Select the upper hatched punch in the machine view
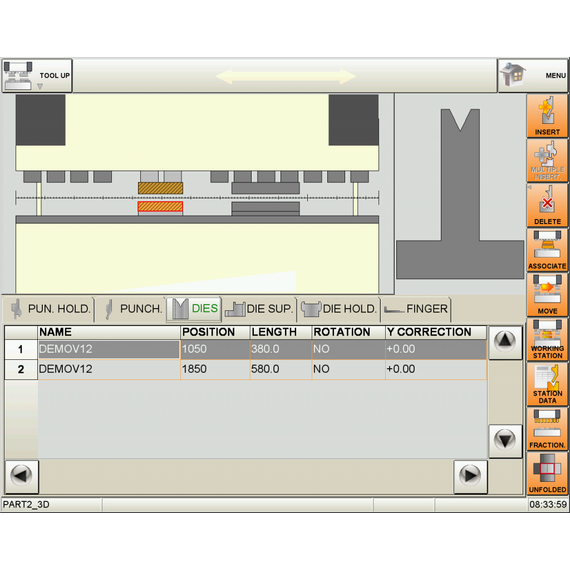Viewport: 570px width, 570px height. click(160, 188)
